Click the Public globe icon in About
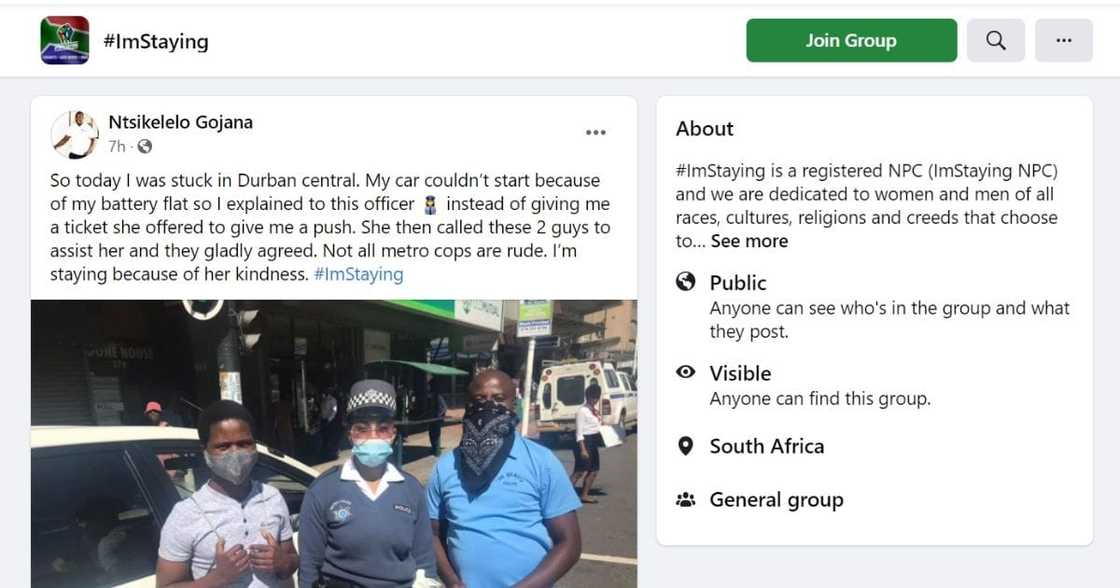 [x=686, y=282]
